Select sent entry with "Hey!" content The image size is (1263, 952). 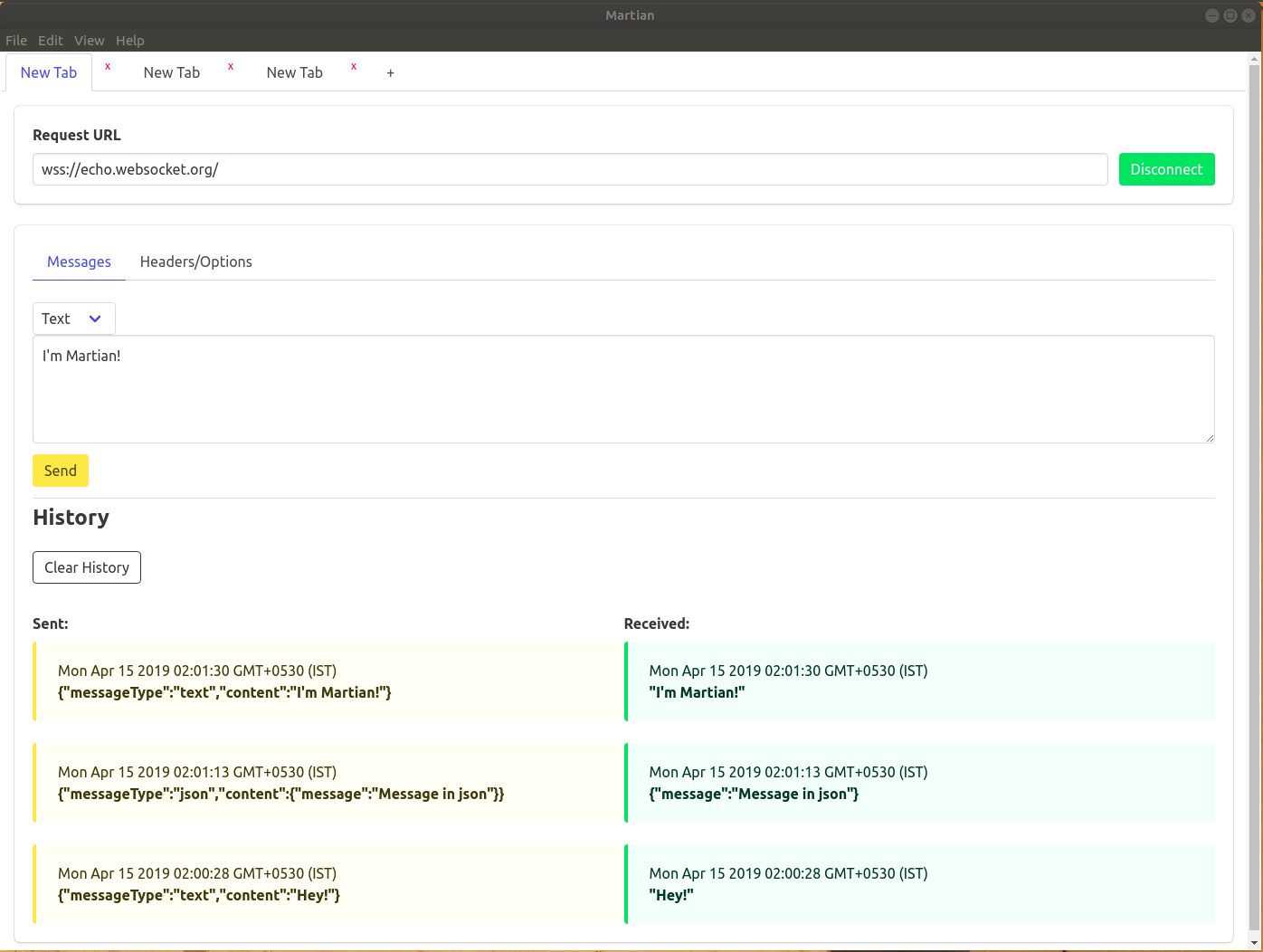click(328, 884)
